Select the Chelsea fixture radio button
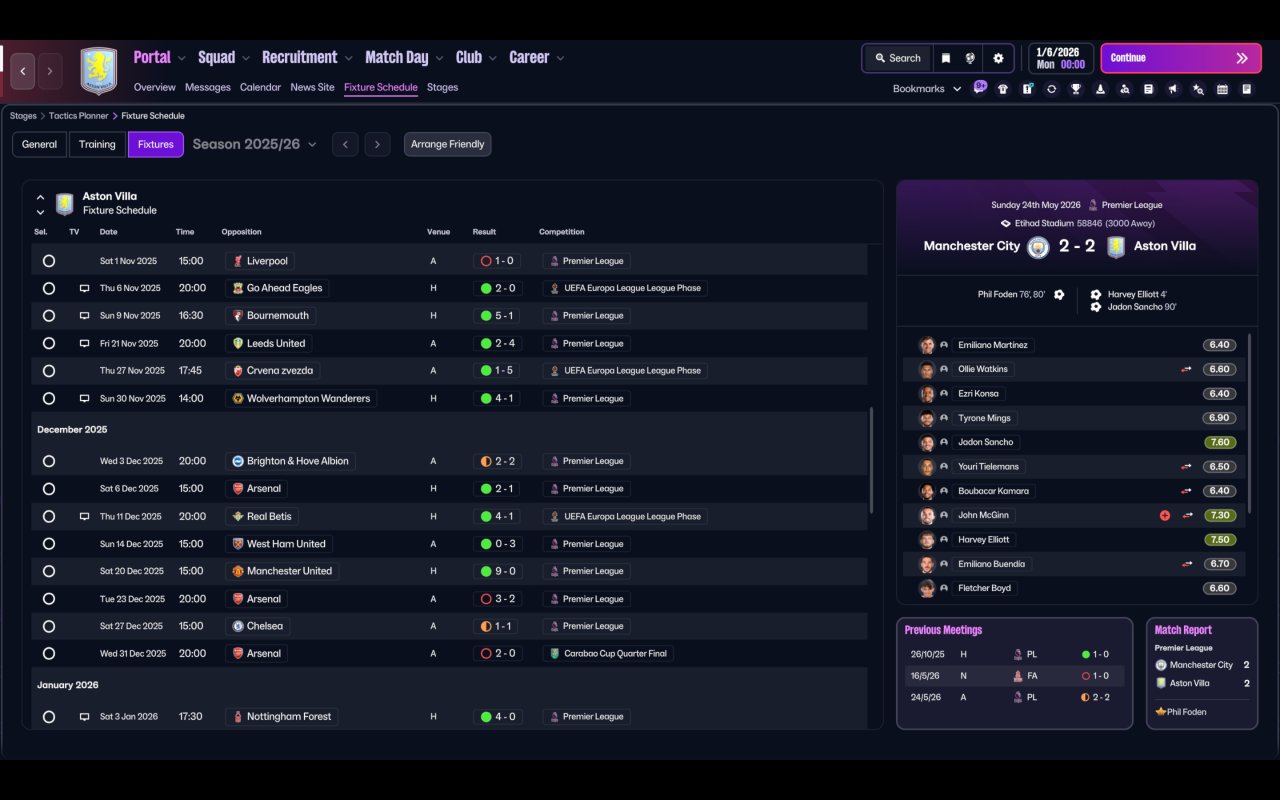This screenshot has width=1280, height=800. pyautogui.click(x=49, y=626)
